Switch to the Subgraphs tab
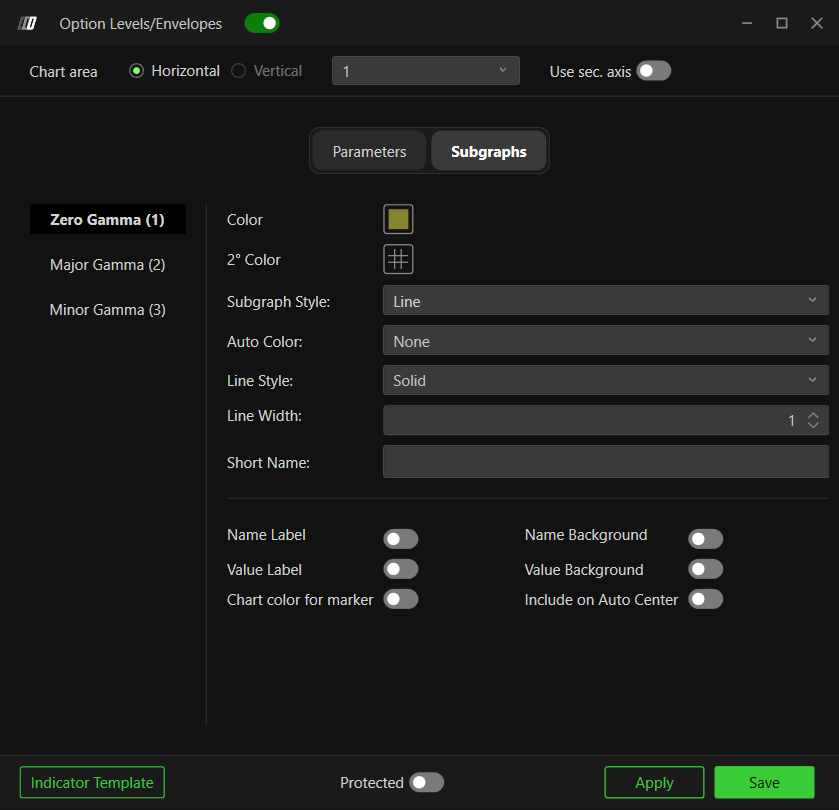This screenshot has height=810, width=839. pos(489,151)
